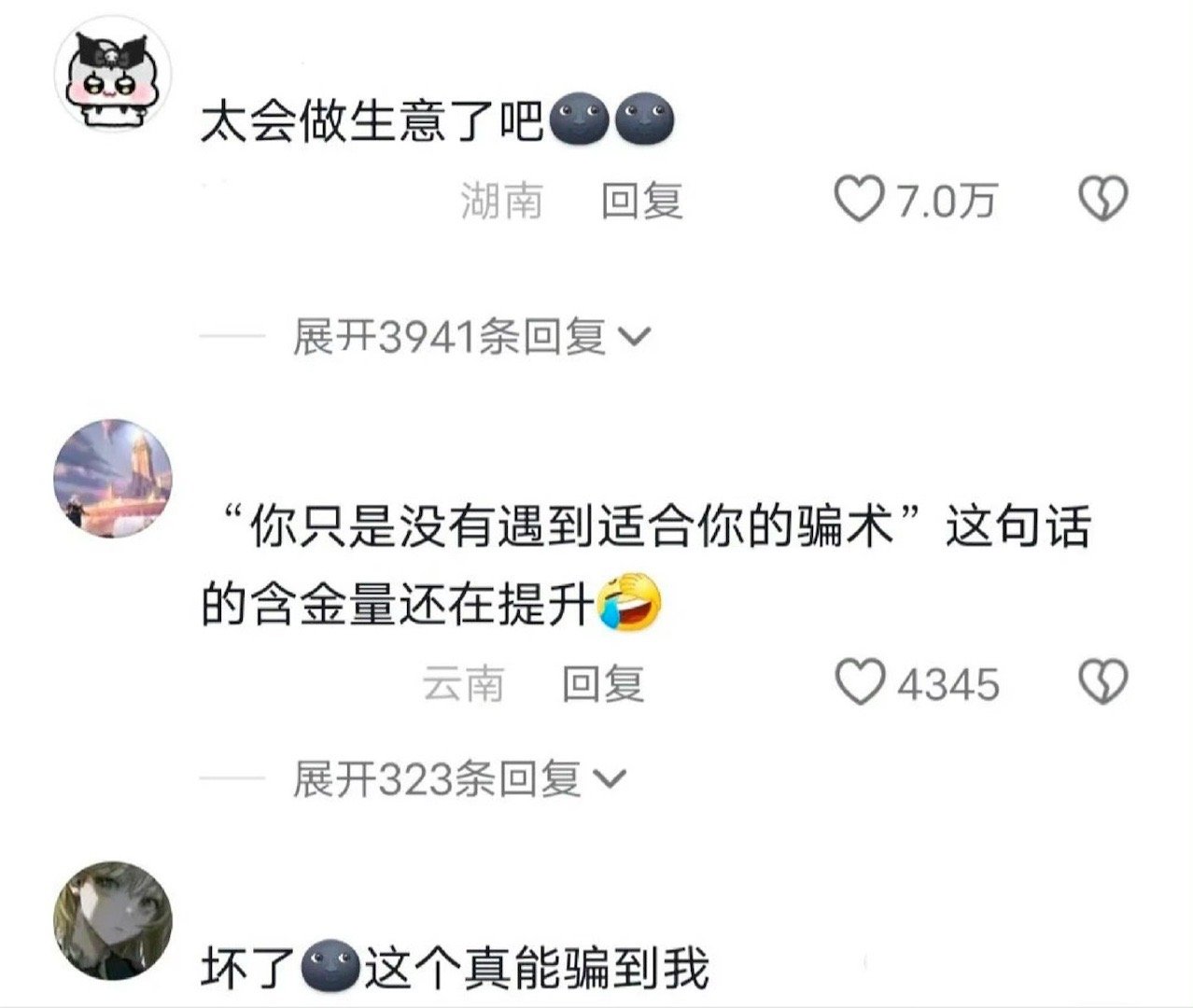Dislike the 云南 comment using broken heart
The height and width of the screenshot is (1008, 1193).
pyautogui.click(x=1103, y=682)
